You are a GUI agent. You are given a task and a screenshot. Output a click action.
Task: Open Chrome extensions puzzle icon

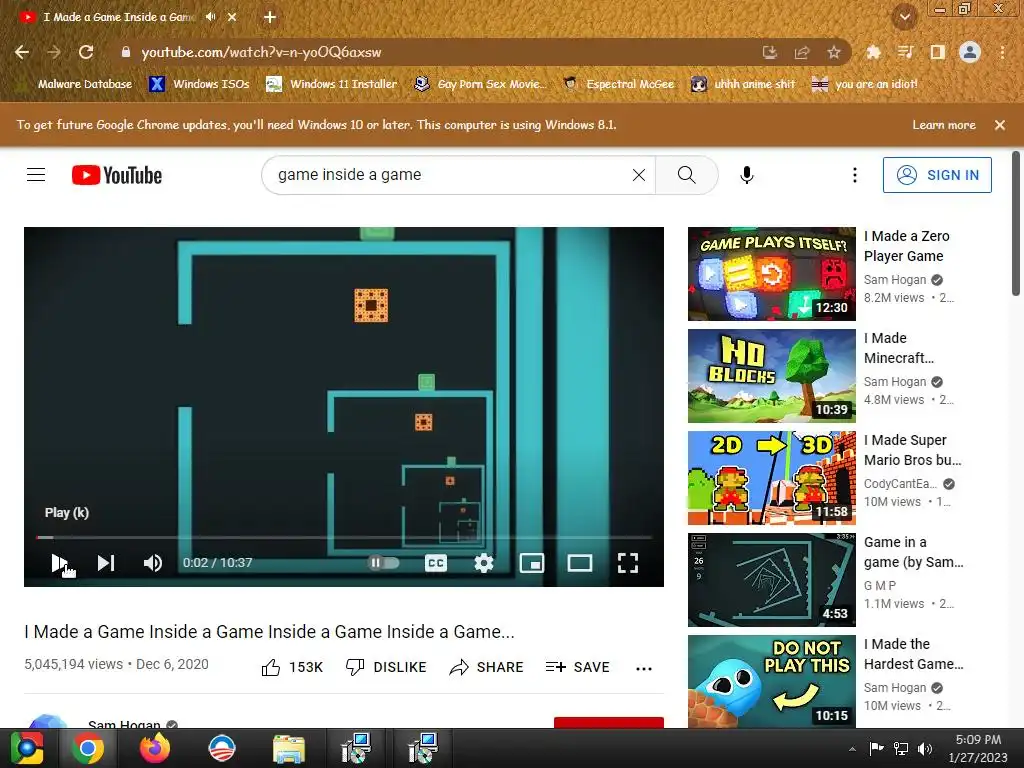[873, 52]
